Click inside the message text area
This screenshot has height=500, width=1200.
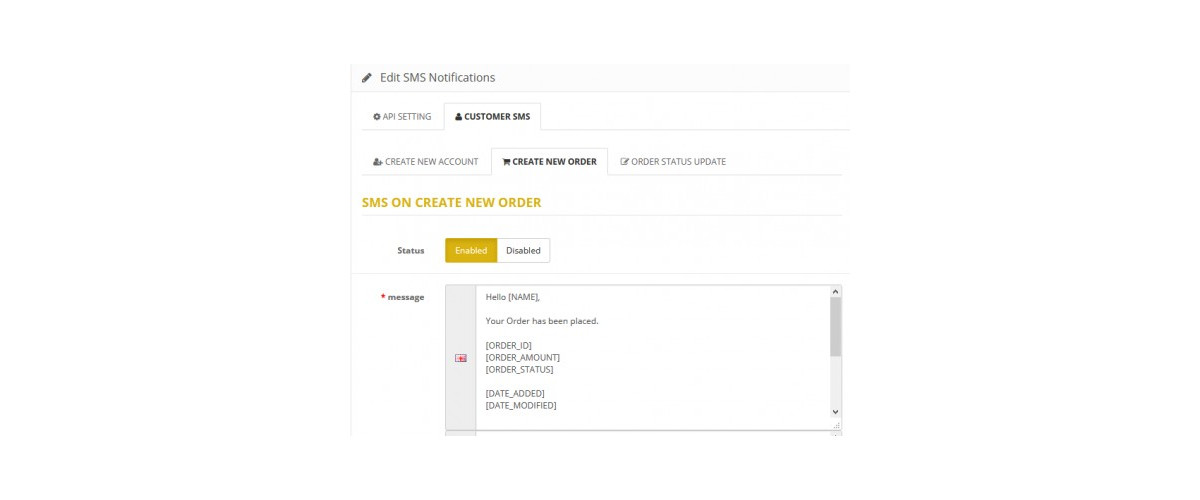tap(652, 357)
